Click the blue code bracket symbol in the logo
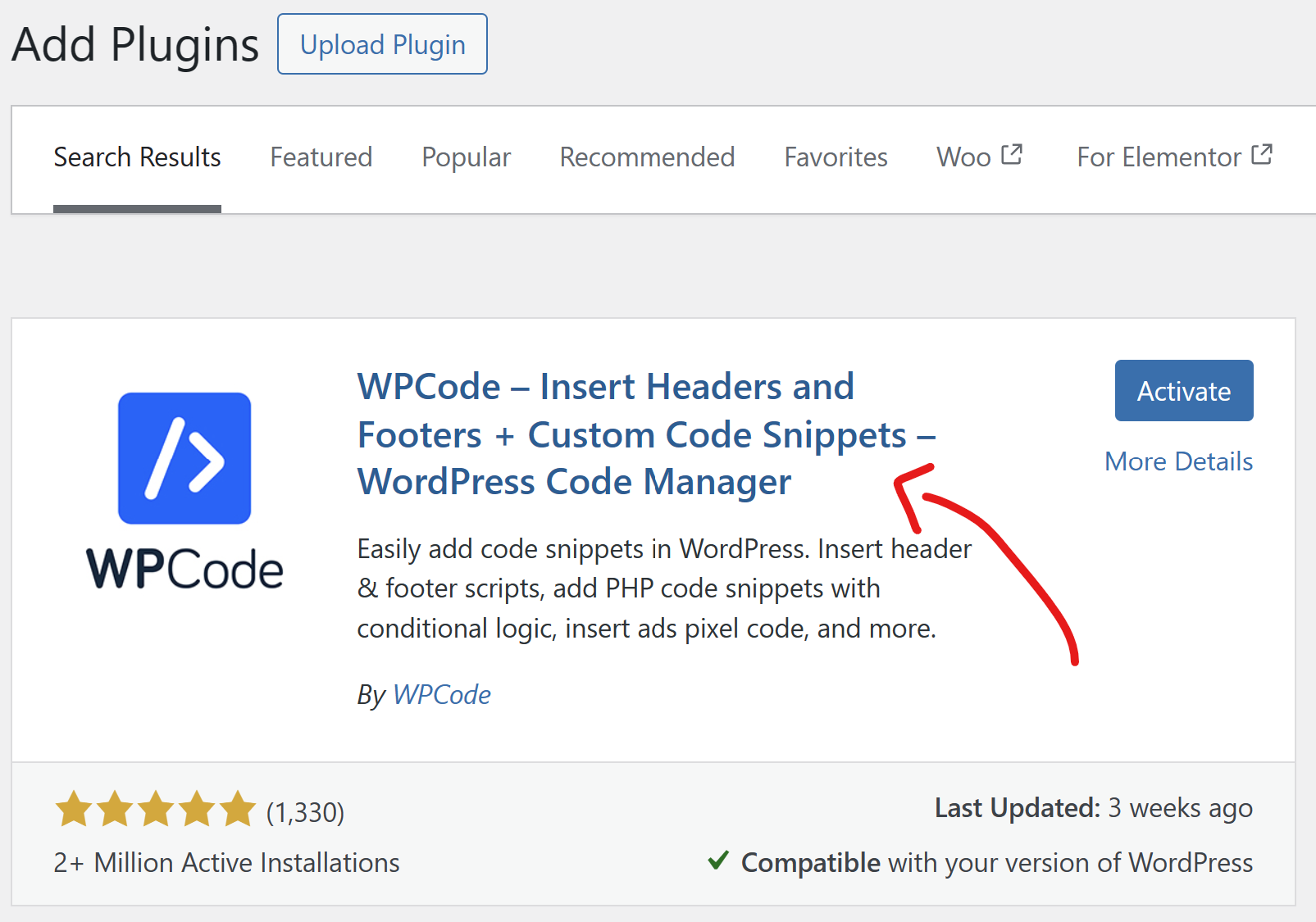1316x922 pixels. (184, 457)
